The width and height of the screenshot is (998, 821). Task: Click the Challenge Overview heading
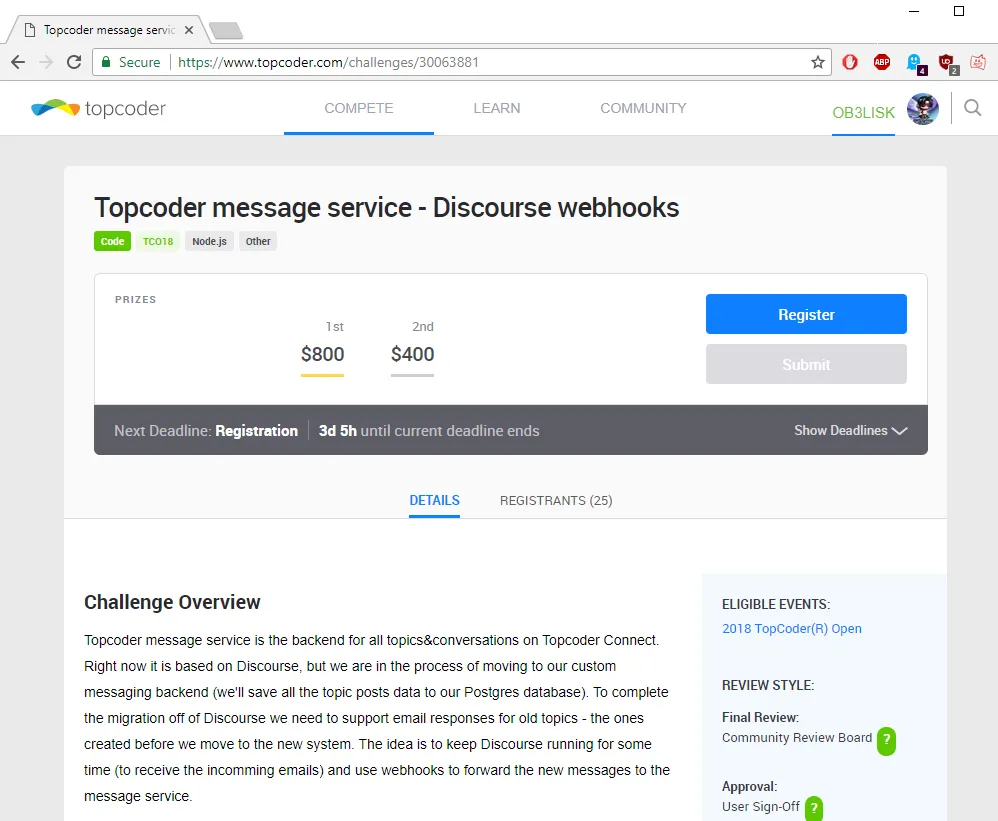click(172, 602)
